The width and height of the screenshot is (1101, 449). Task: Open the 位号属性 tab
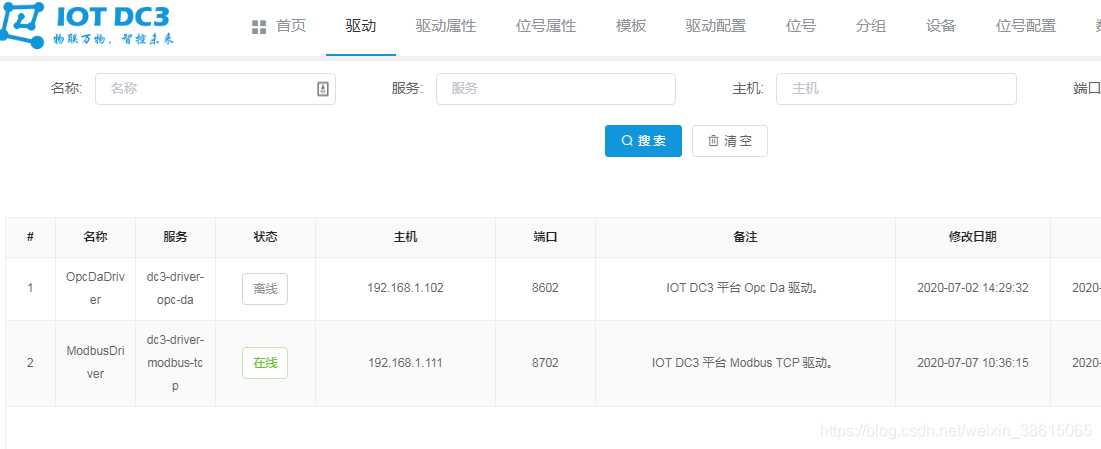[546, 27]
